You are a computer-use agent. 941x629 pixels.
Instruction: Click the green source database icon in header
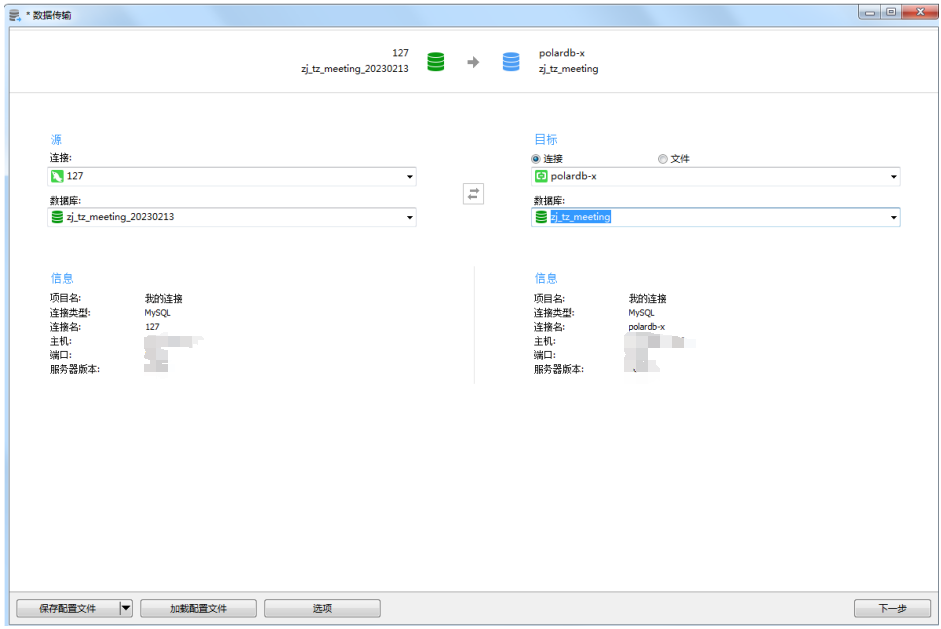(436, 61)
